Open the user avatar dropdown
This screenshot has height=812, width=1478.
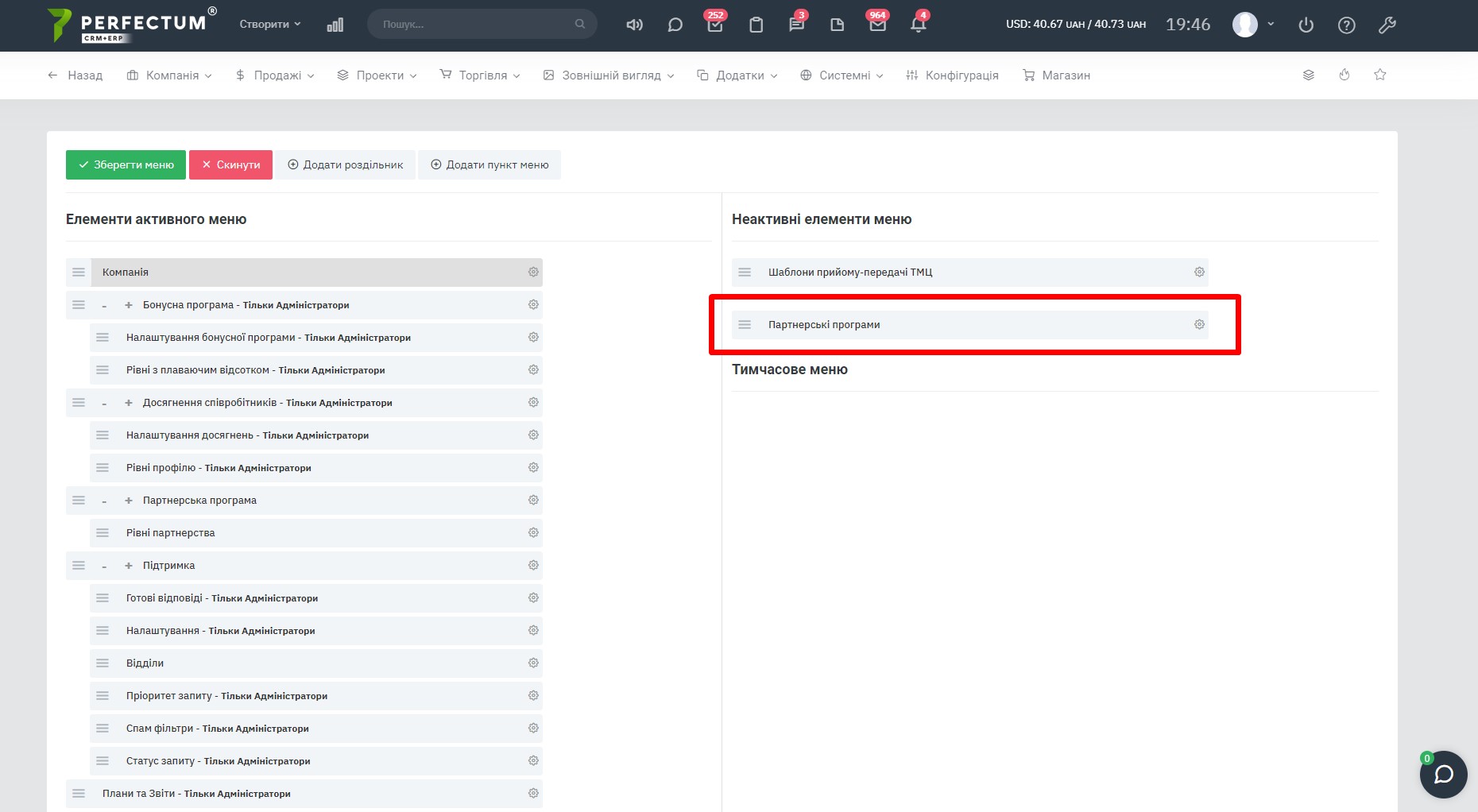pyautogui.click(x=1252, y=25)
